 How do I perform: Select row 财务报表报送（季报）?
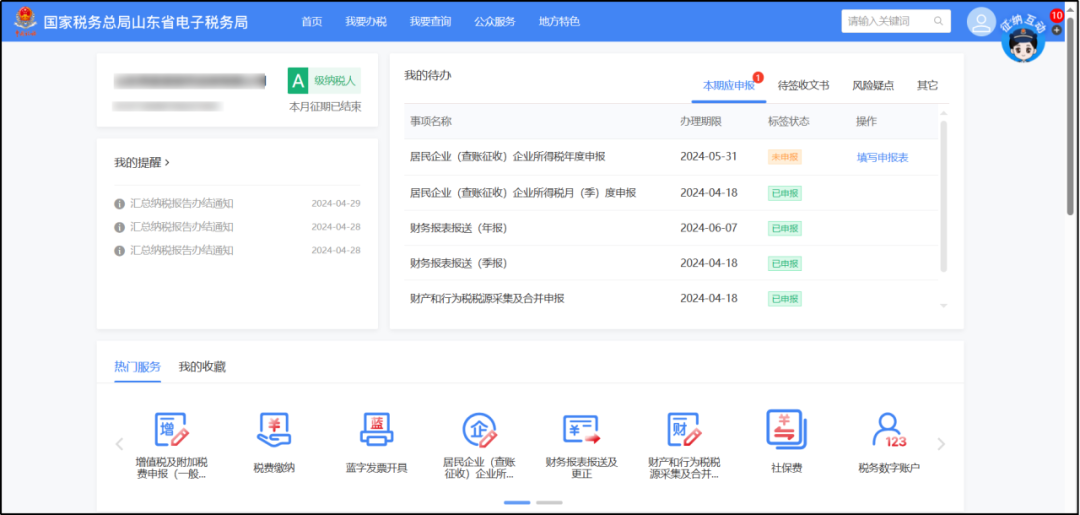tap(672, 263)
